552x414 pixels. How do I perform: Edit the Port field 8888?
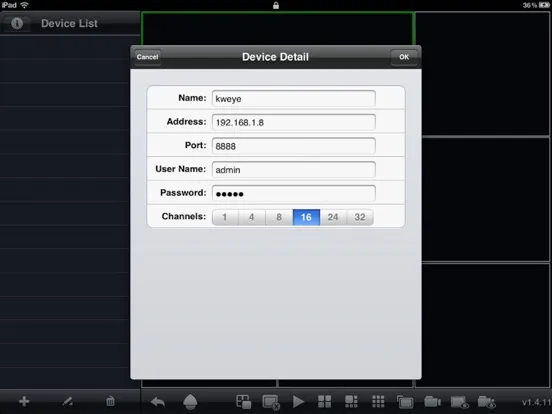coord(294,146)
